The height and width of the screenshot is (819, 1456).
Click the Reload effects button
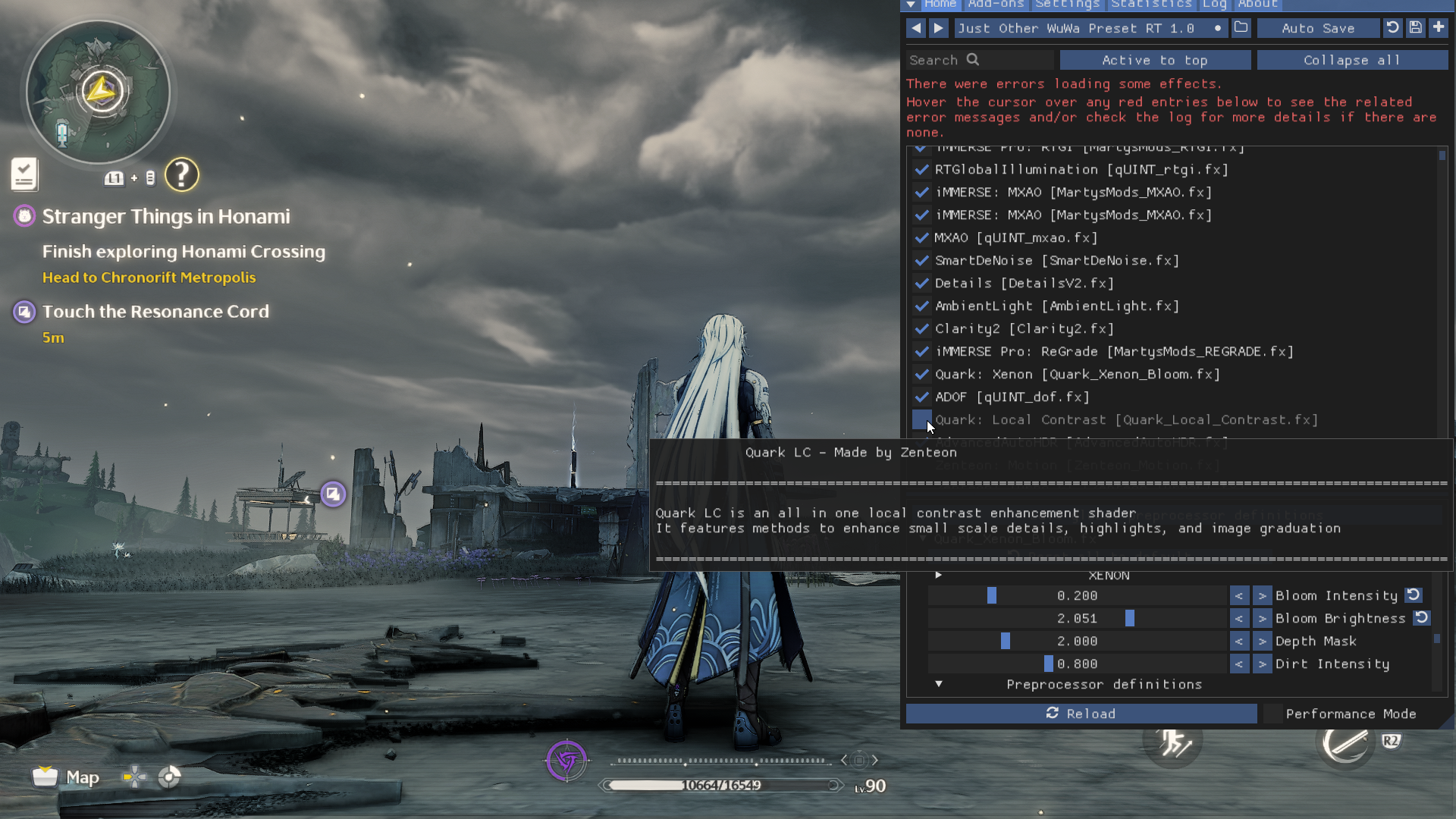click(x=1081, y=714)
